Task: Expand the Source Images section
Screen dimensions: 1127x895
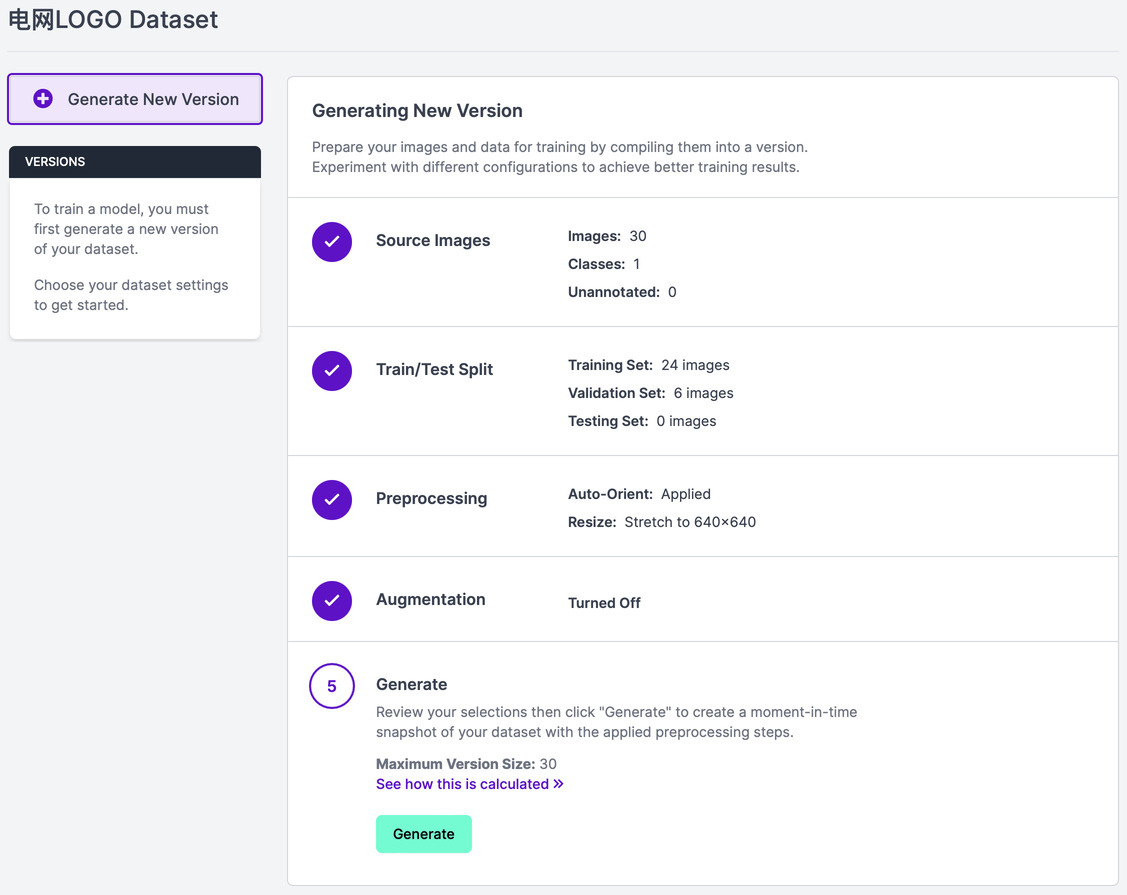Action: coord(433,241)
